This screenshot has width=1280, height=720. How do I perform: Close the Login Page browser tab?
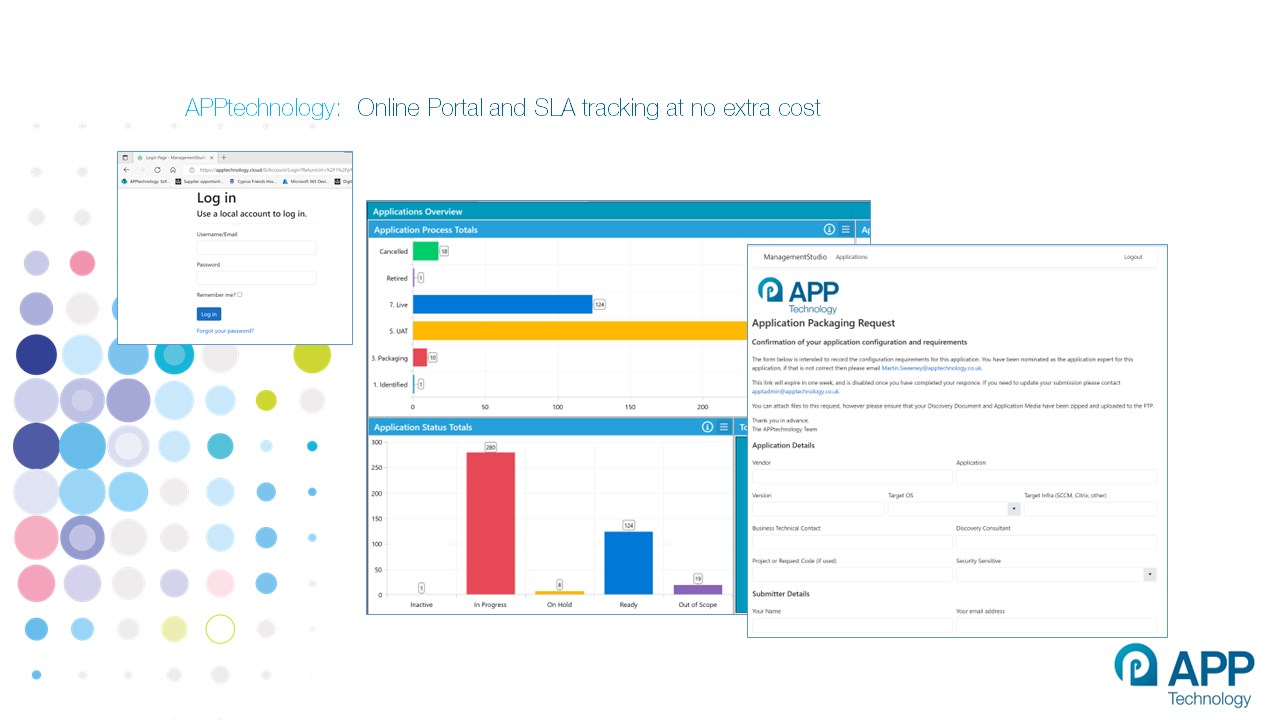(212, 158)
